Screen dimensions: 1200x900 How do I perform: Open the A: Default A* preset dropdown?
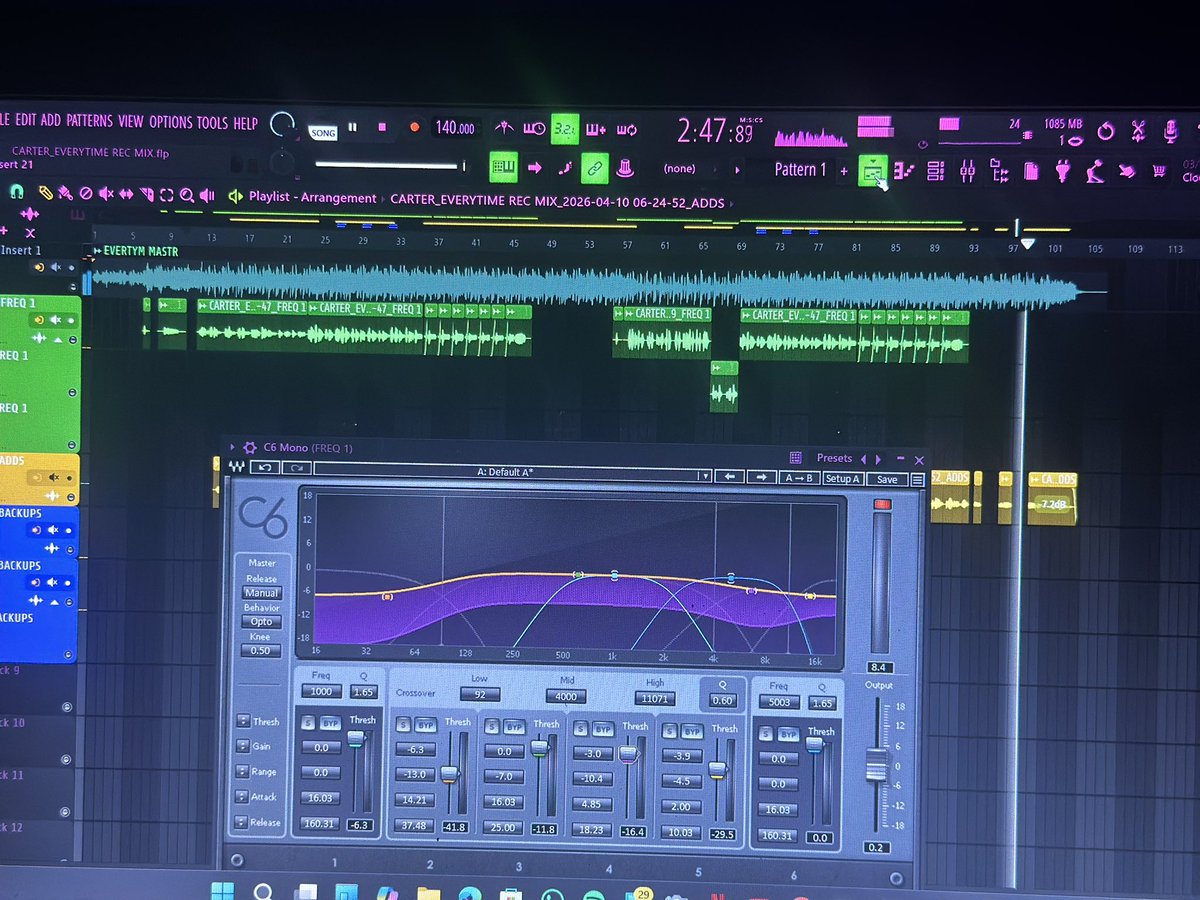point(513,473)
